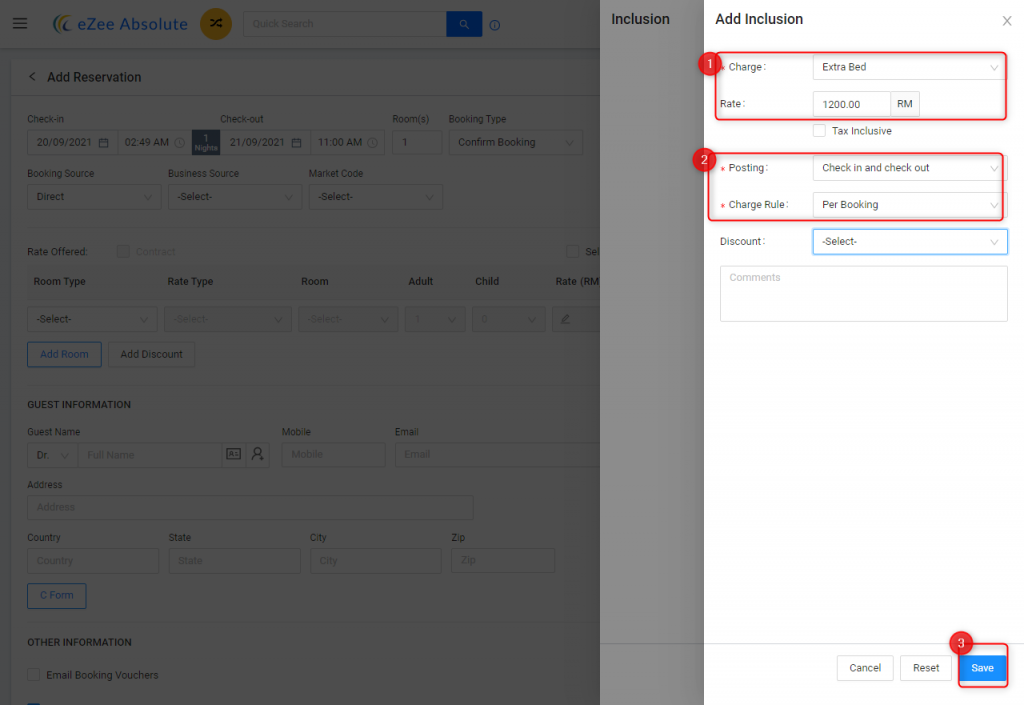Click the City input field
The image size is (1024, 705).
[x=376, y=561]
